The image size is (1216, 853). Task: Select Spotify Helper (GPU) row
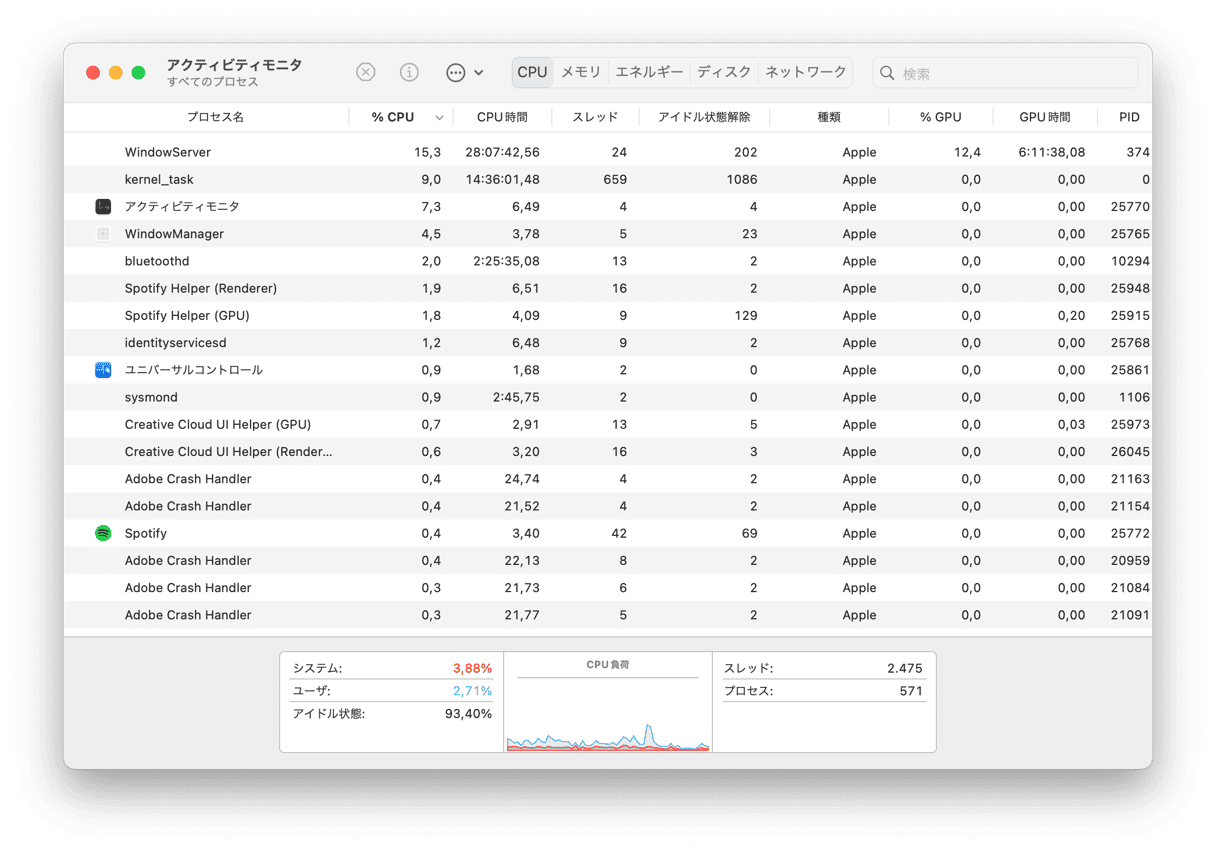tap(608, 316)
